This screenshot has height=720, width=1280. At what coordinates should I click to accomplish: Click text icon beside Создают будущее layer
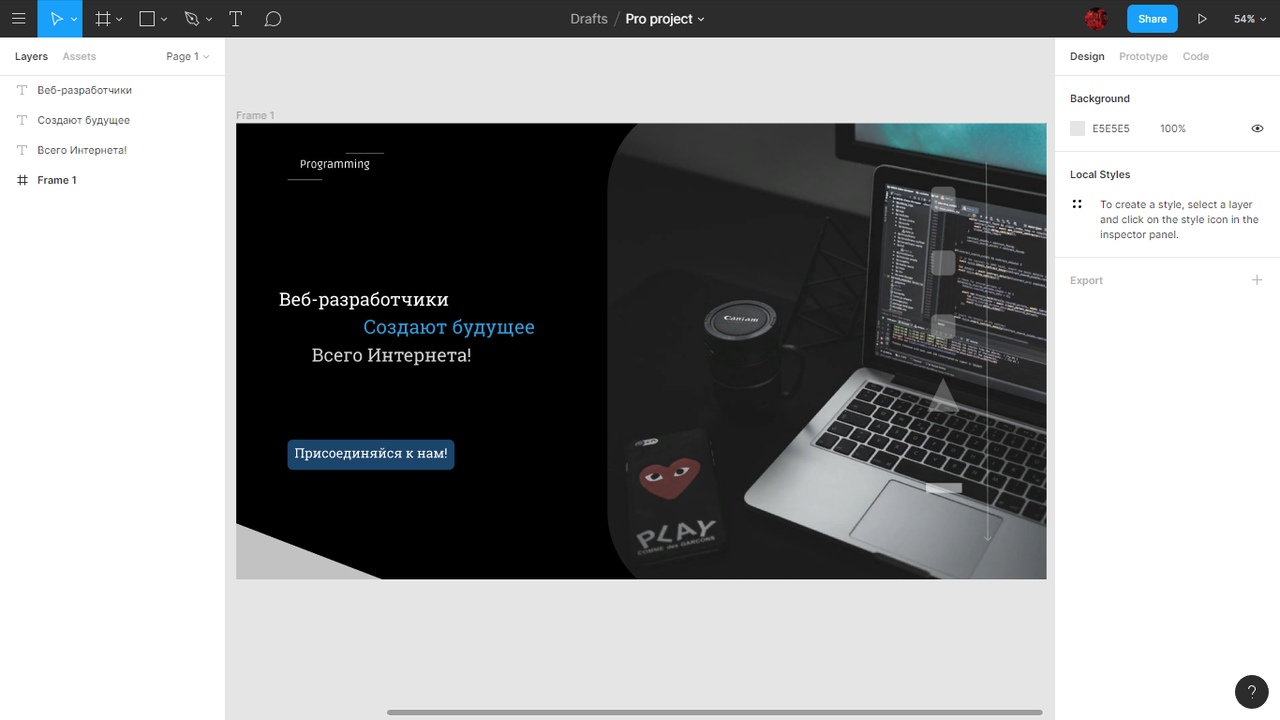click(x=22, y=120)
